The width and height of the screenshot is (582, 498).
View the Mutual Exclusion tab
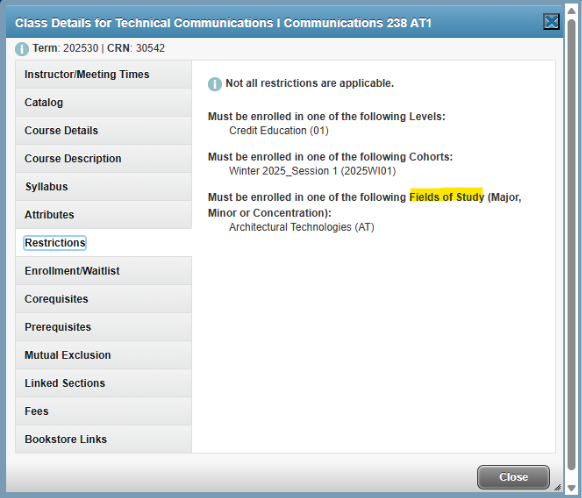point(104,355)
